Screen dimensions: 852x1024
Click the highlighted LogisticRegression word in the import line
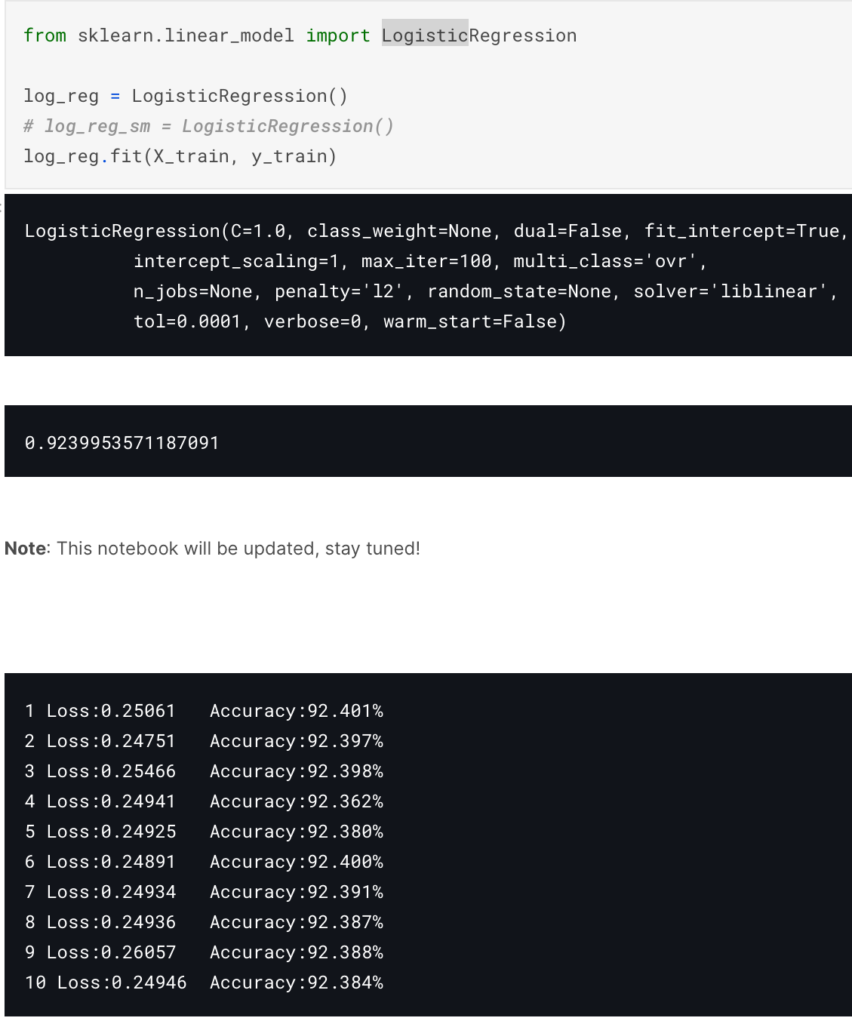point(479,36)
